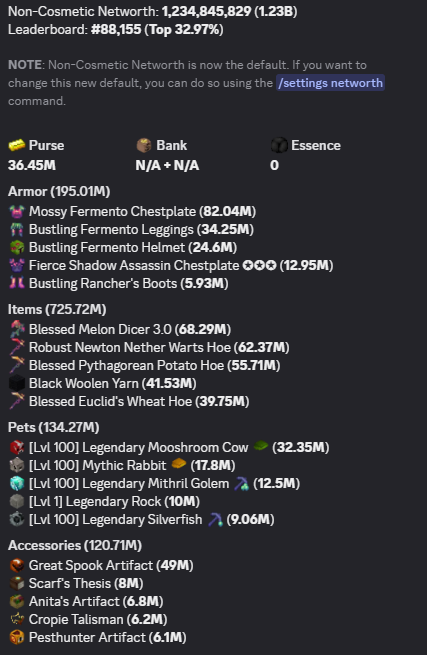Screen dimensions: 427x655
Task: Click the Great Spook Artifact icon
Action: (x=17, y=566)
